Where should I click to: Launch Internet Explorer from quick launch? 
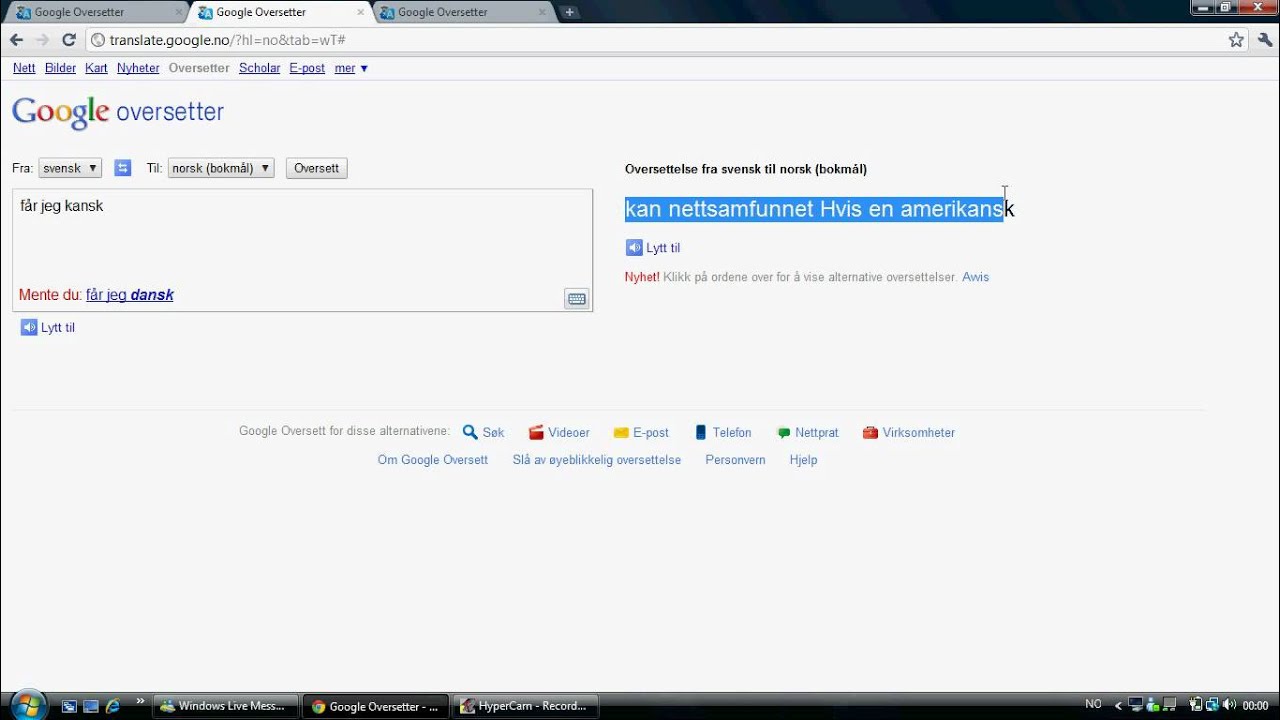[x=112, y=706]
